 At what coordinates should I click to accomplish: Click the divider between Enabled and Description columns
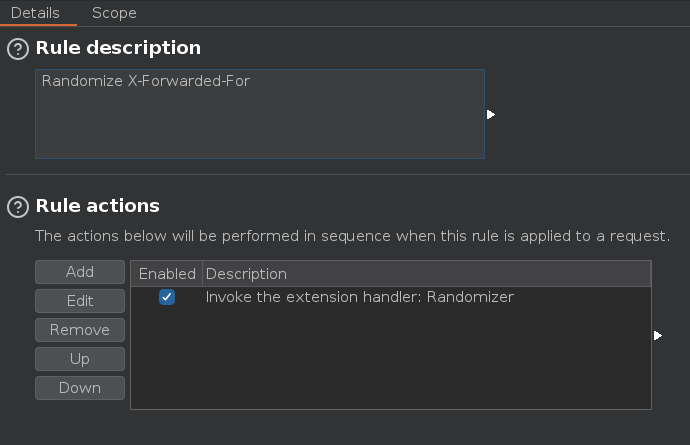point(202,273)
